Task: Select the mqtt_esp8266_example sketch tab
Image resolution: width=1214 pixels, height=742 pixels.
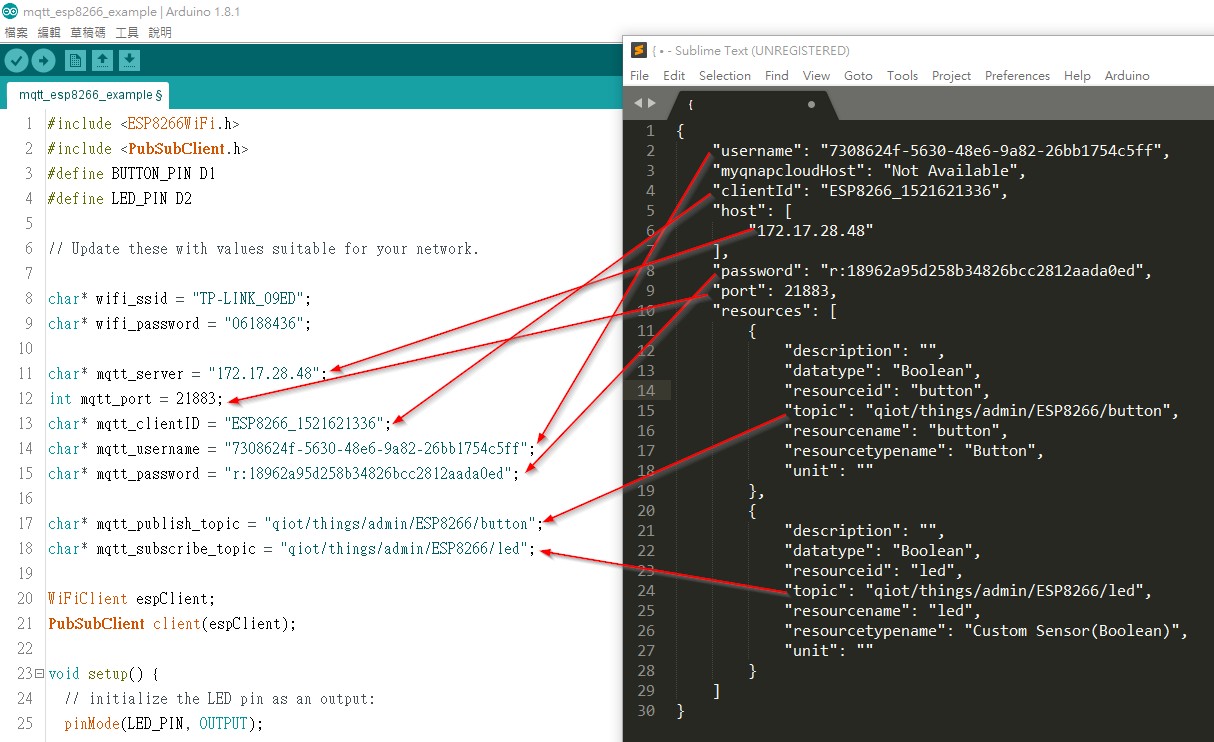Action: (x=90, y=95)
